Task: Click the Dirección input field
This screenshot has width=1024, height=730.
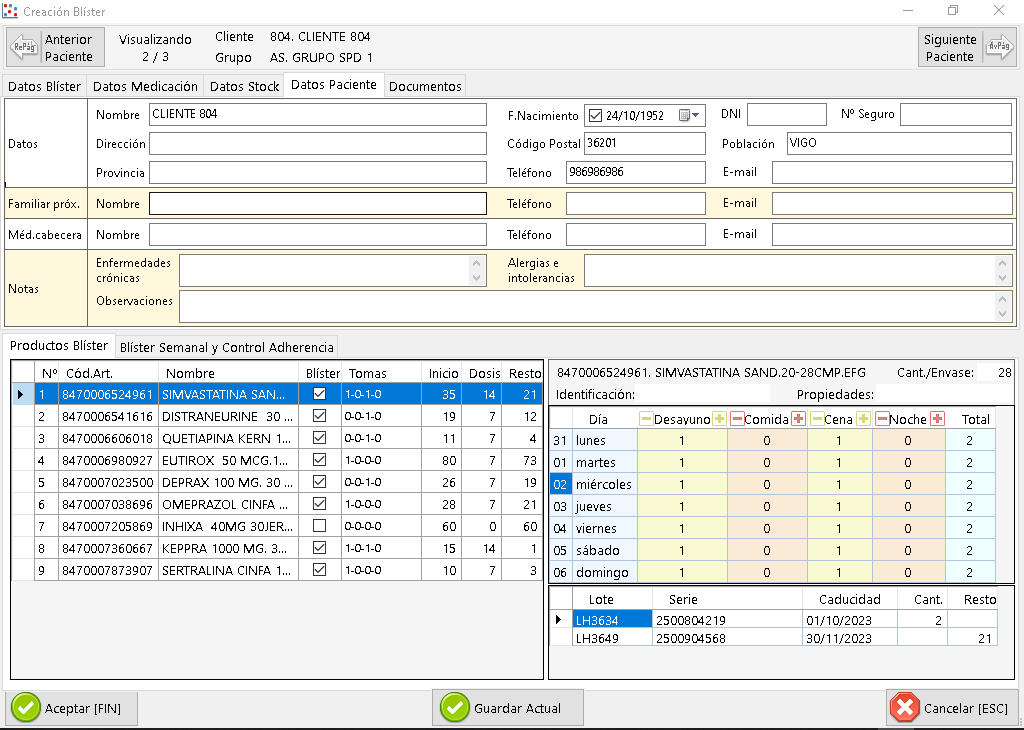Action: click(x=317, y=144)
